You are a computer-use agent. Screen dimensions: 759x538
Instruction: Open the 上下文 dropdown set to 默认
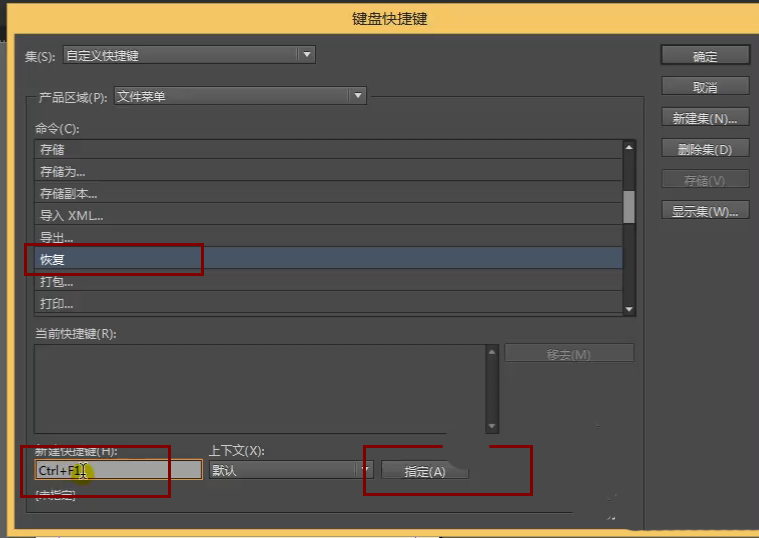click(290, 470)
